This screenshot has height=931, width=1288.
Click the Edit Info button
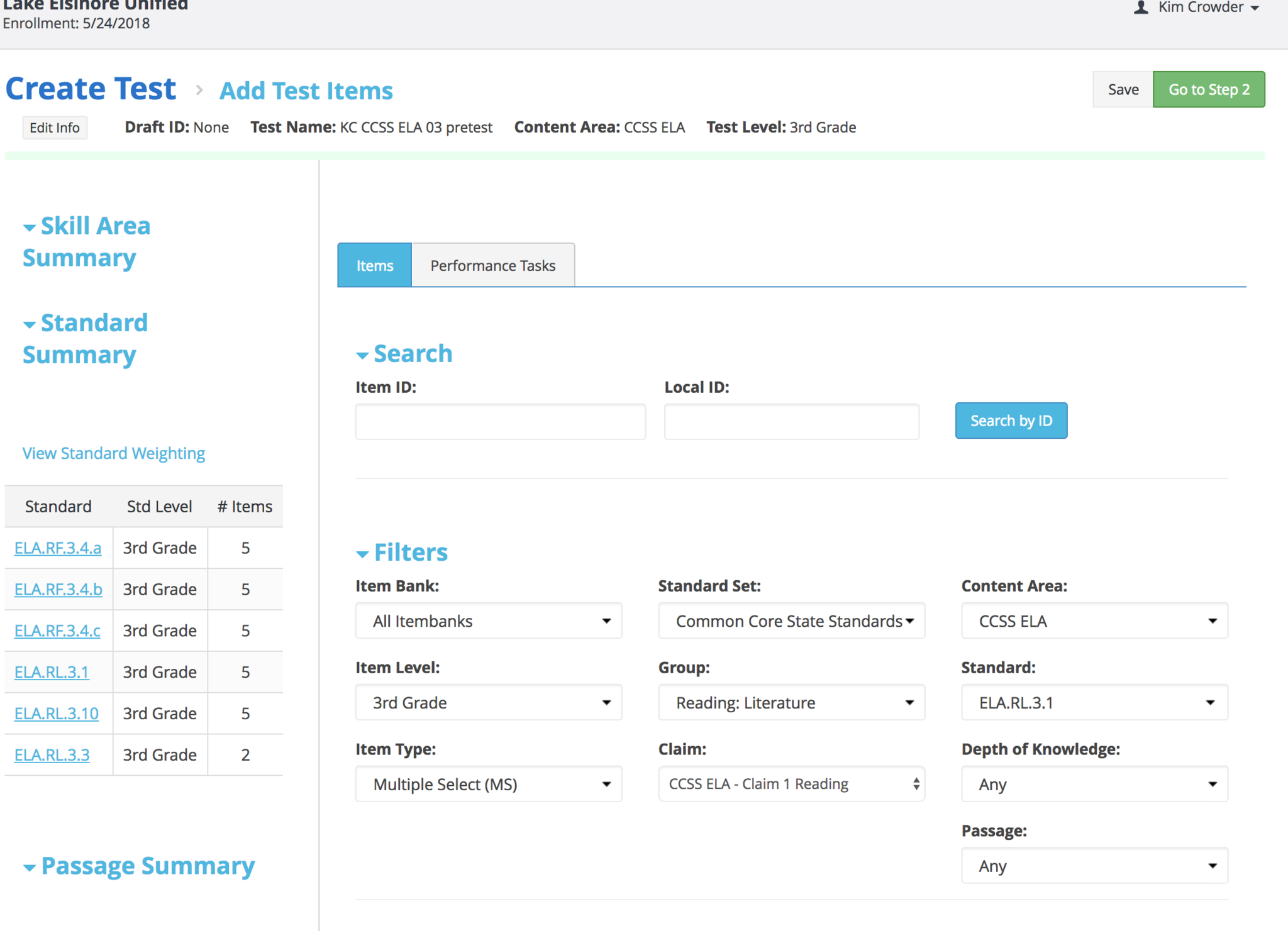(55, 128)
